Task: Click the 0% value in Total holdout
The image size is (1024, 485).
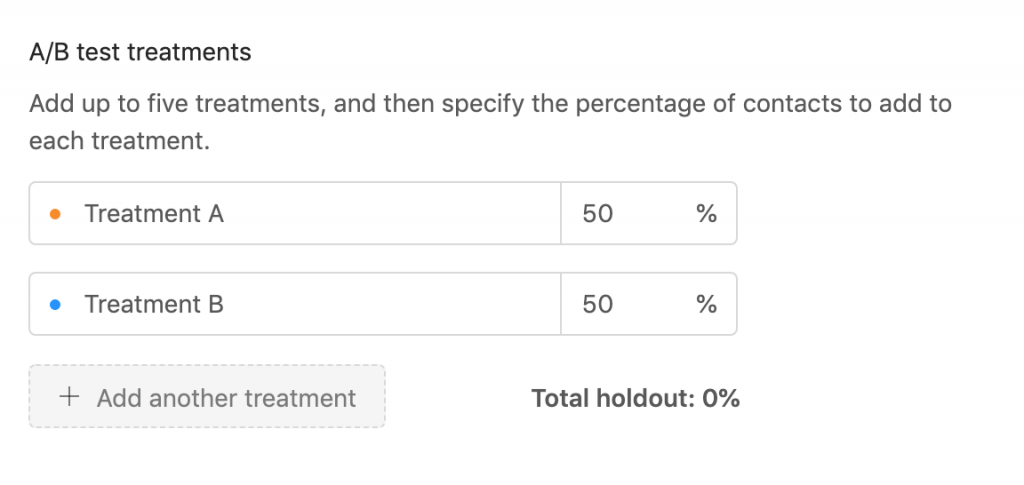Action: 721,398
